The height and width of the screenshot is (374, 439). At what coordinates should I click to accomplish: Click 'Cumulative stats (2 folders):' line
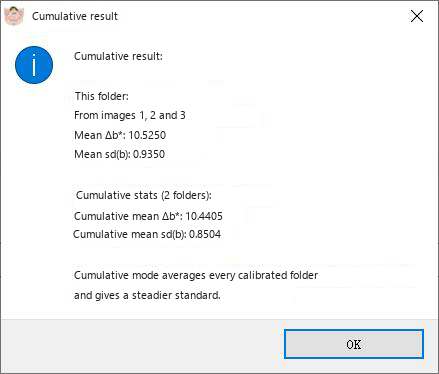click(144, 195)
